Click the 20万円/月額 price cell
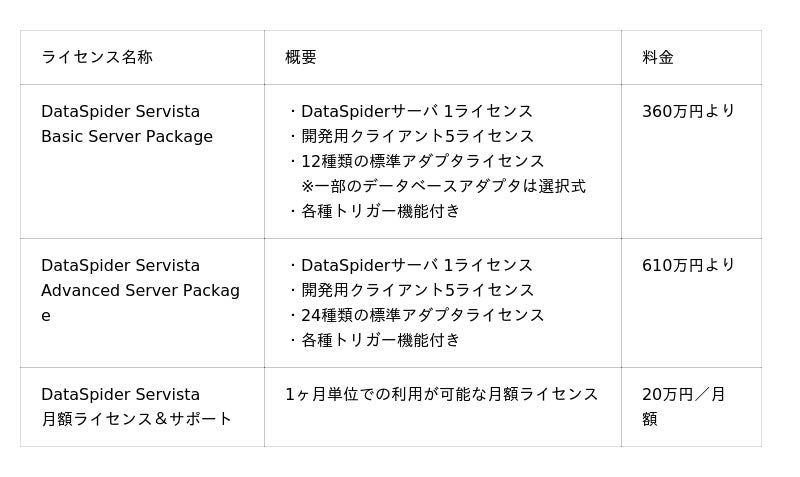The height and width of the screenshot is (477, 800). [x=684, y=406]
